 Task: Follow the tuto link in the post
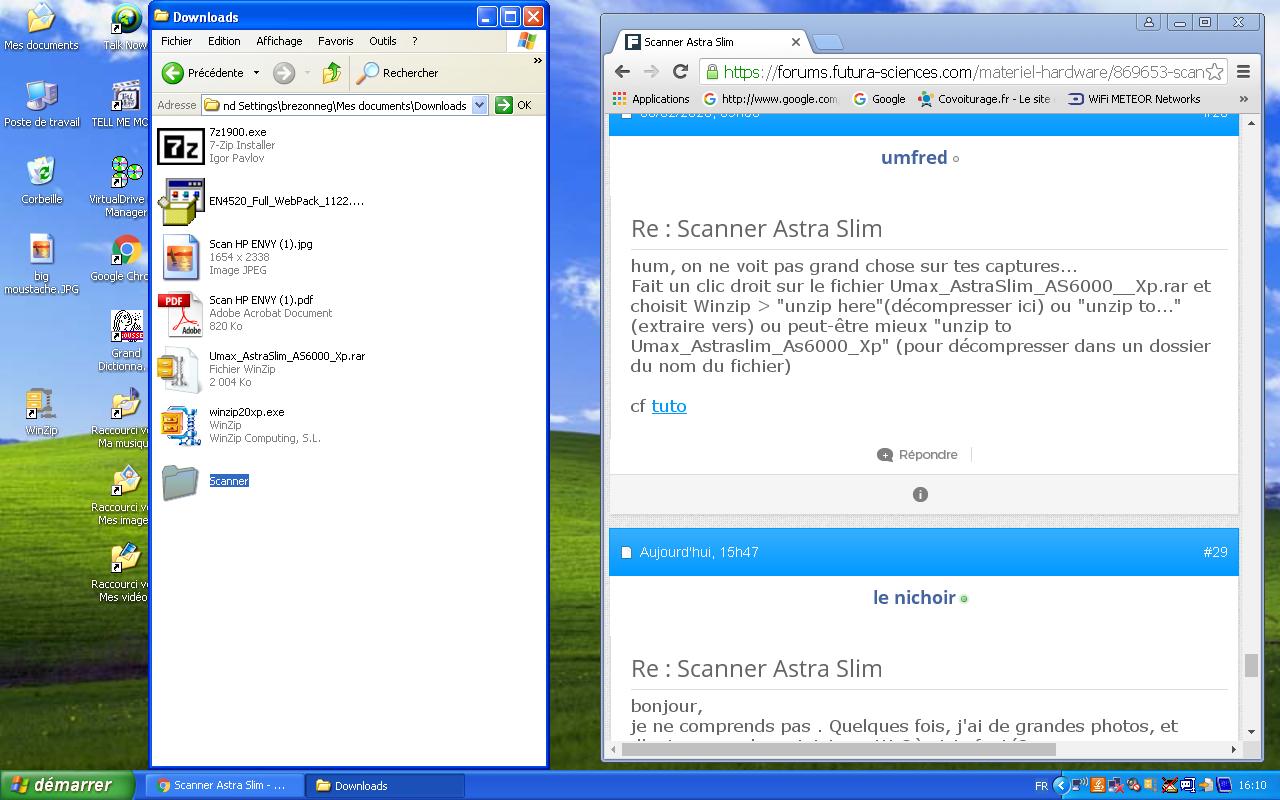[x=669, y=406]
